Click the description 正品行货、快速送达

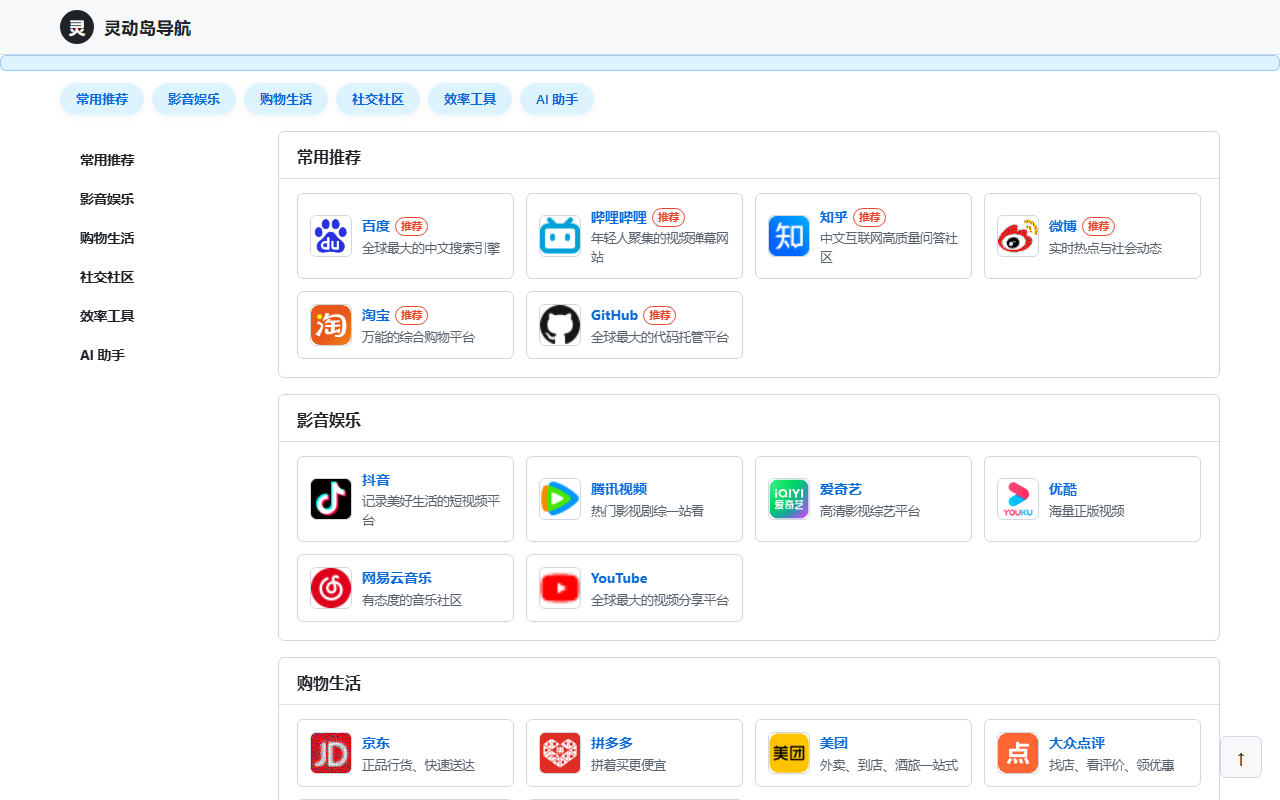pyautogui.click(x=418, y=765)
